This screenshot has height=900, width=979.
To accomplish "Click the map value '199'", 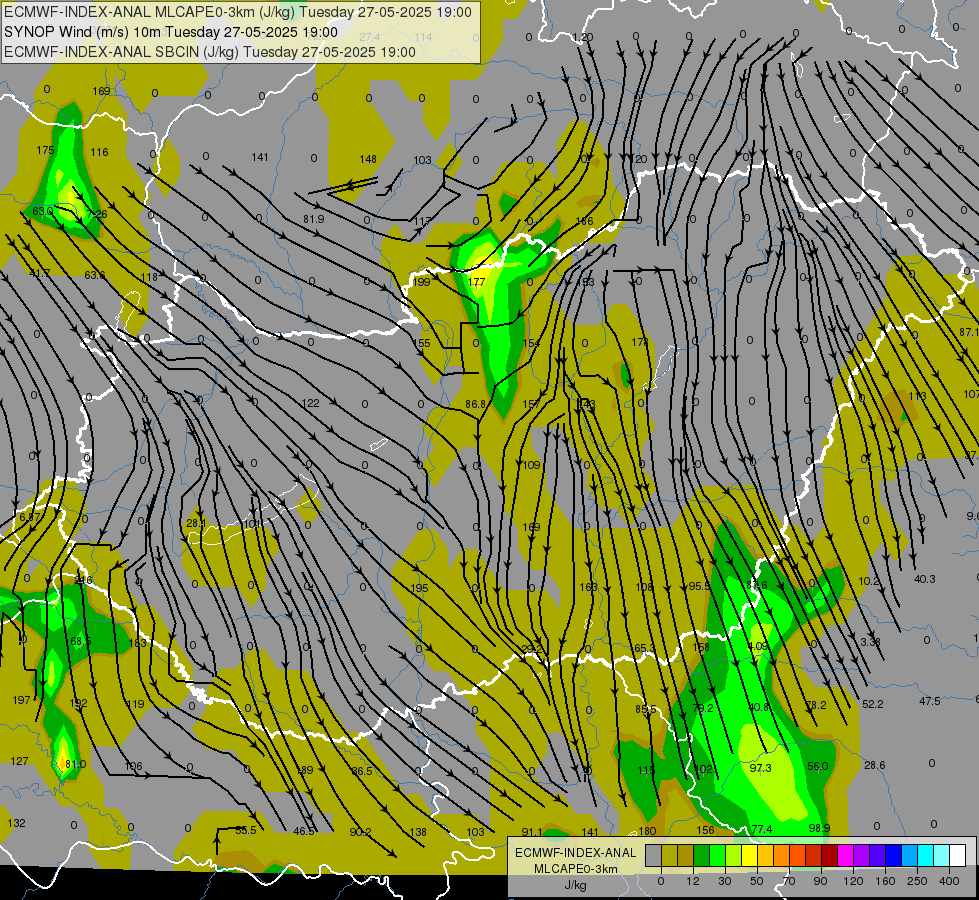I will 421,282.
